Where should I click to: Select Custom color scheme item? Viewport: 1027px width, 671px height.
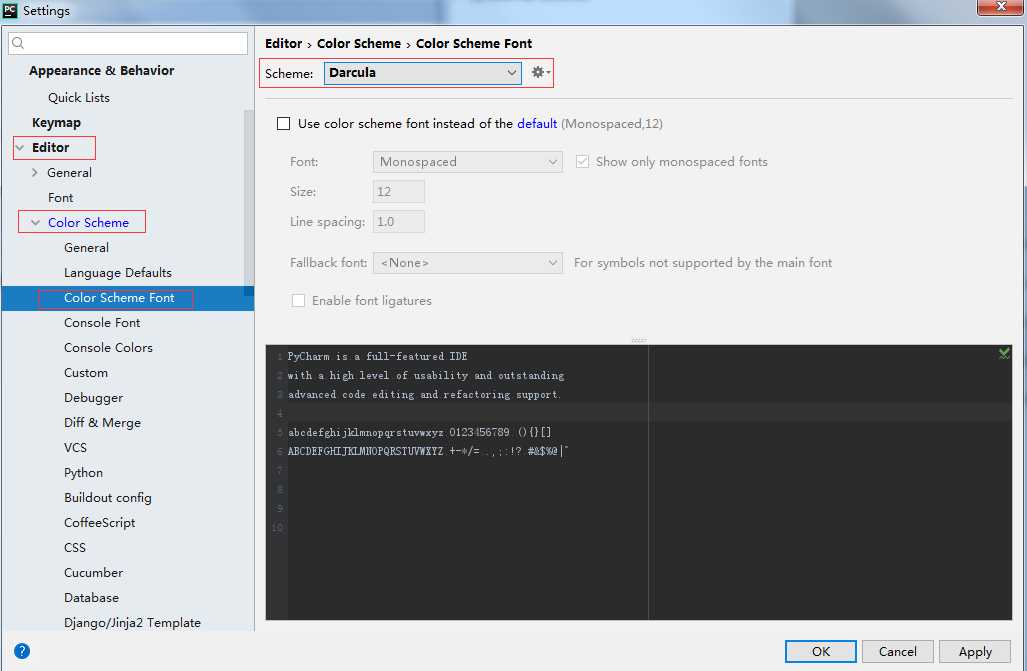86,372
